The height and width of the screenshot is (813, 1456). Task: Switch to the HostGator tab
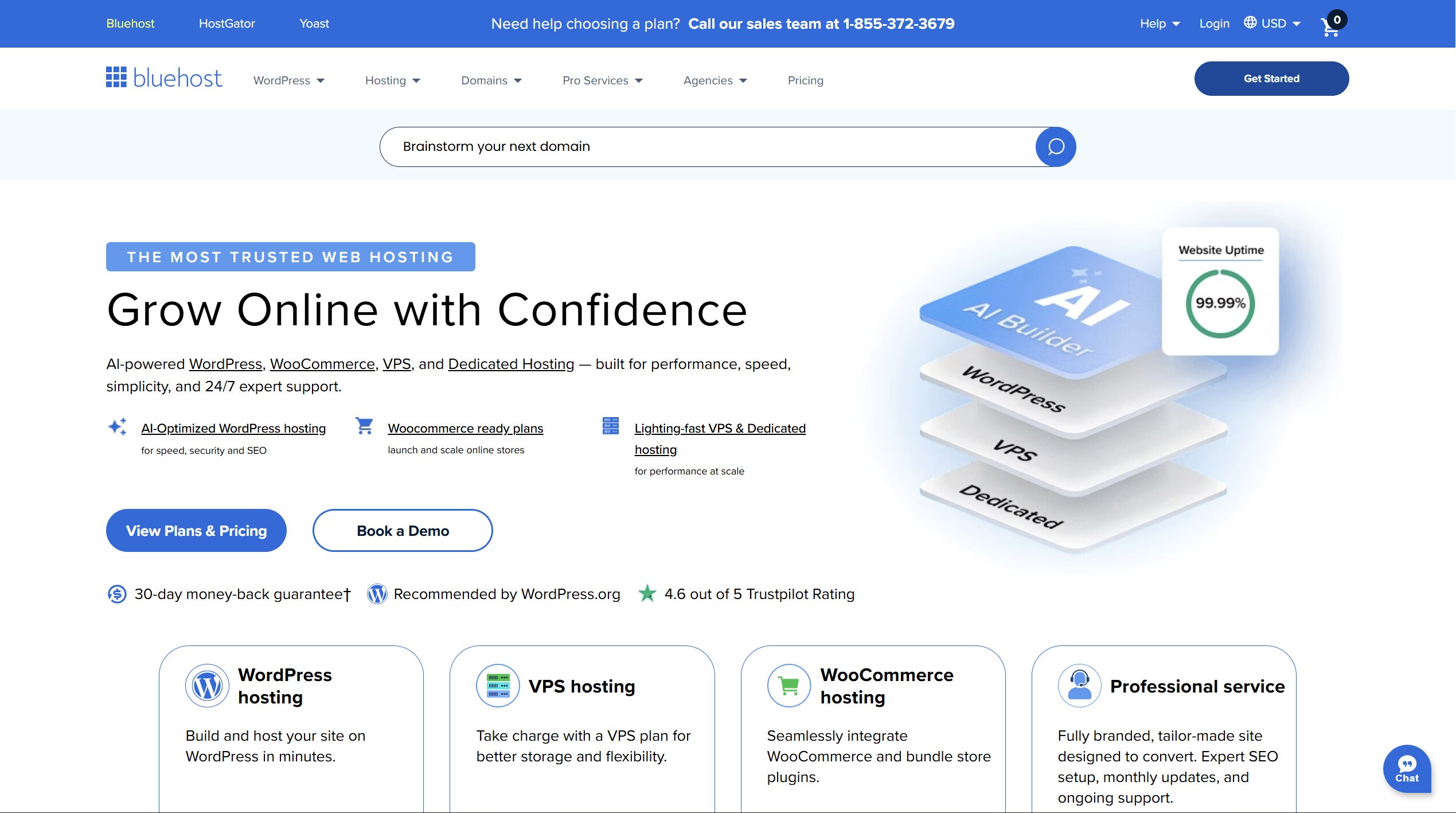point(227,24)
